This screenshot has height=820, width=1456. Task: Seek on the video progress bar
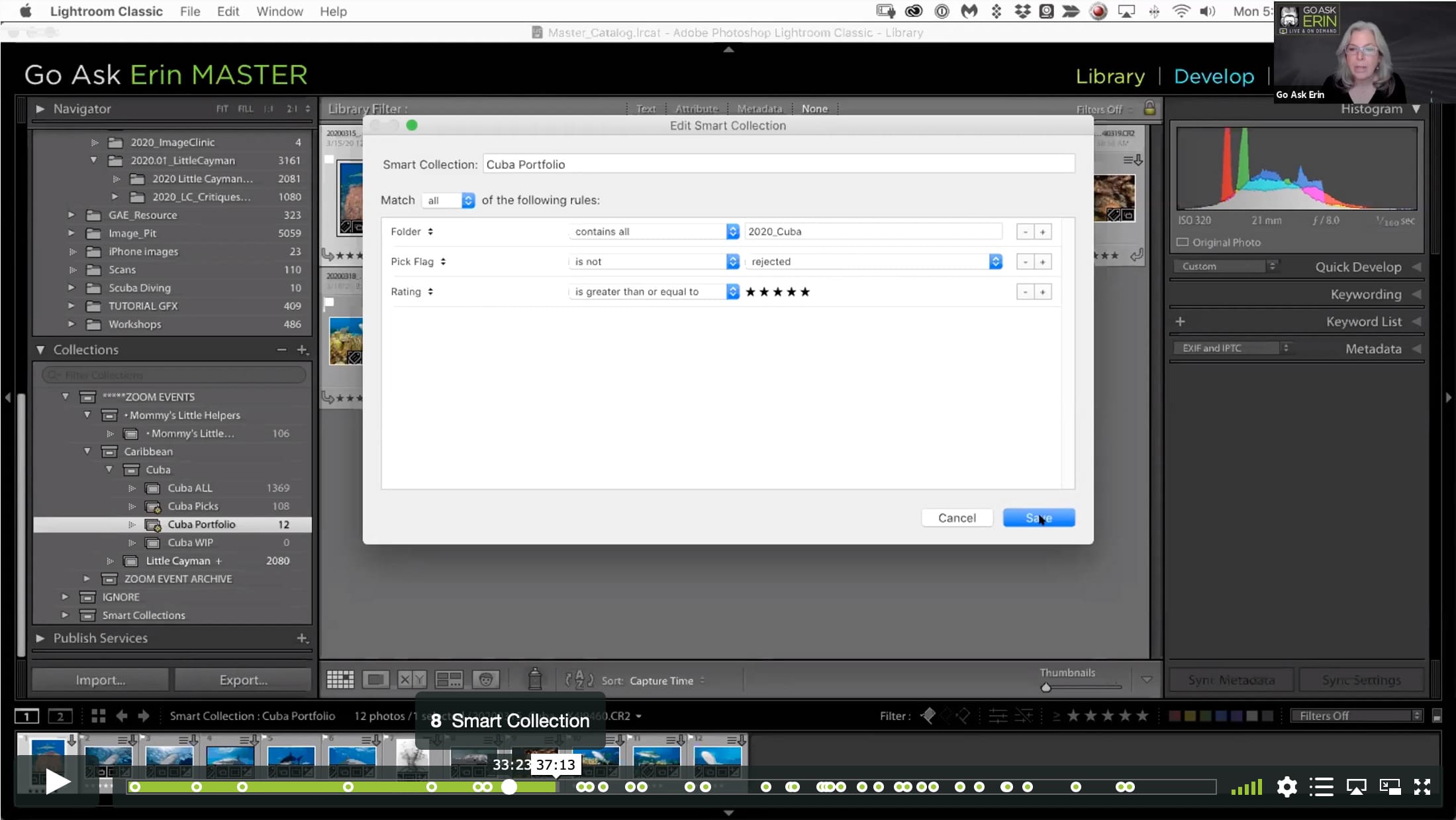coord(671,787)
